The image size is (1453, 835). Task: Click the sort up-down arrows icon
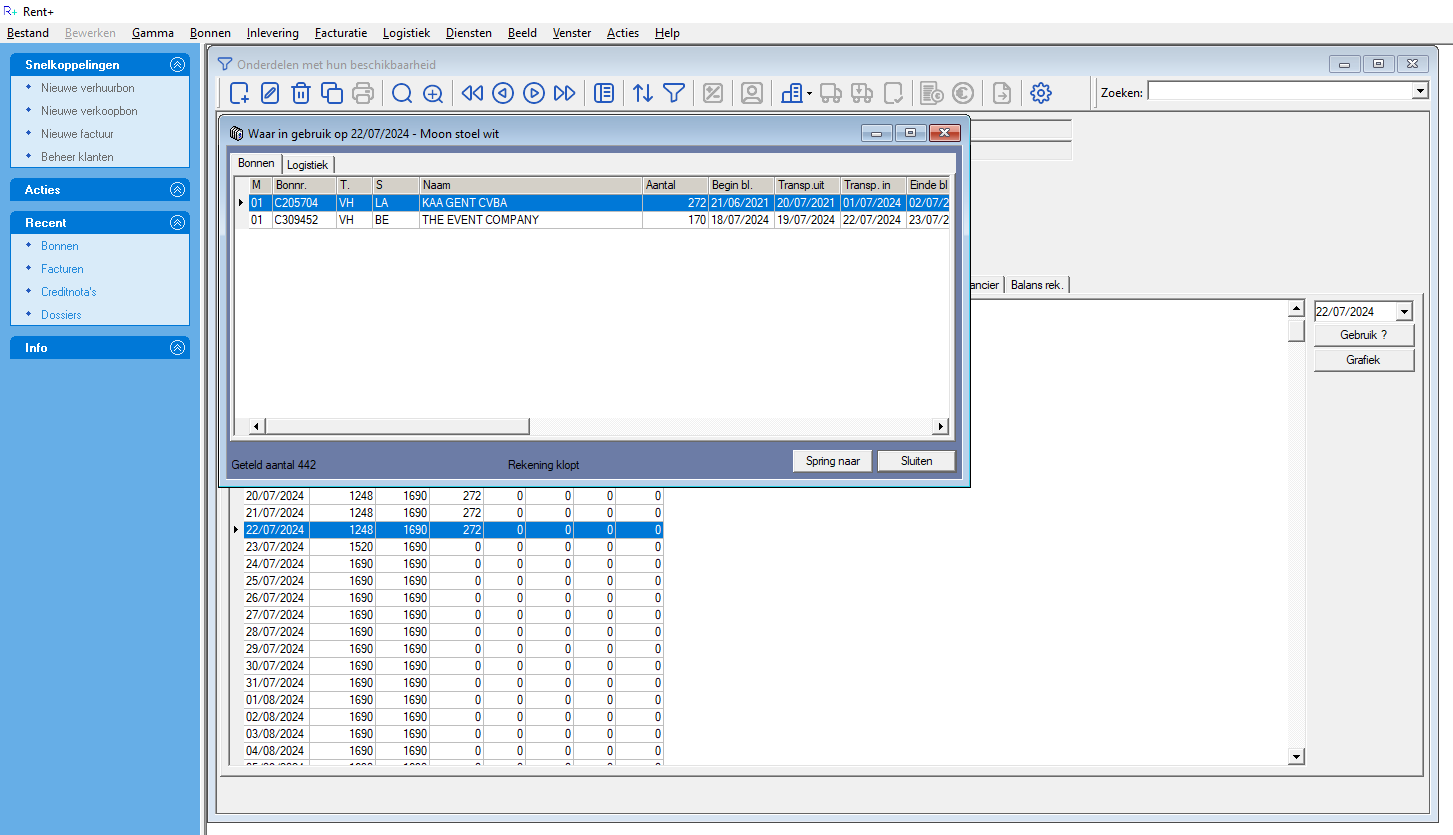[x=643, y=93]
